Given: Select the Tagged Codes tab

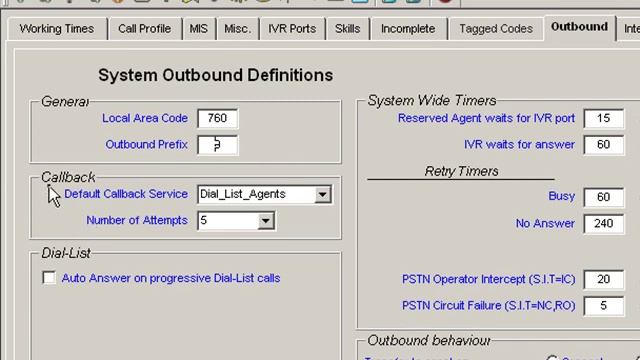Looking at the screenshot, I should click(x=496, y=29).
